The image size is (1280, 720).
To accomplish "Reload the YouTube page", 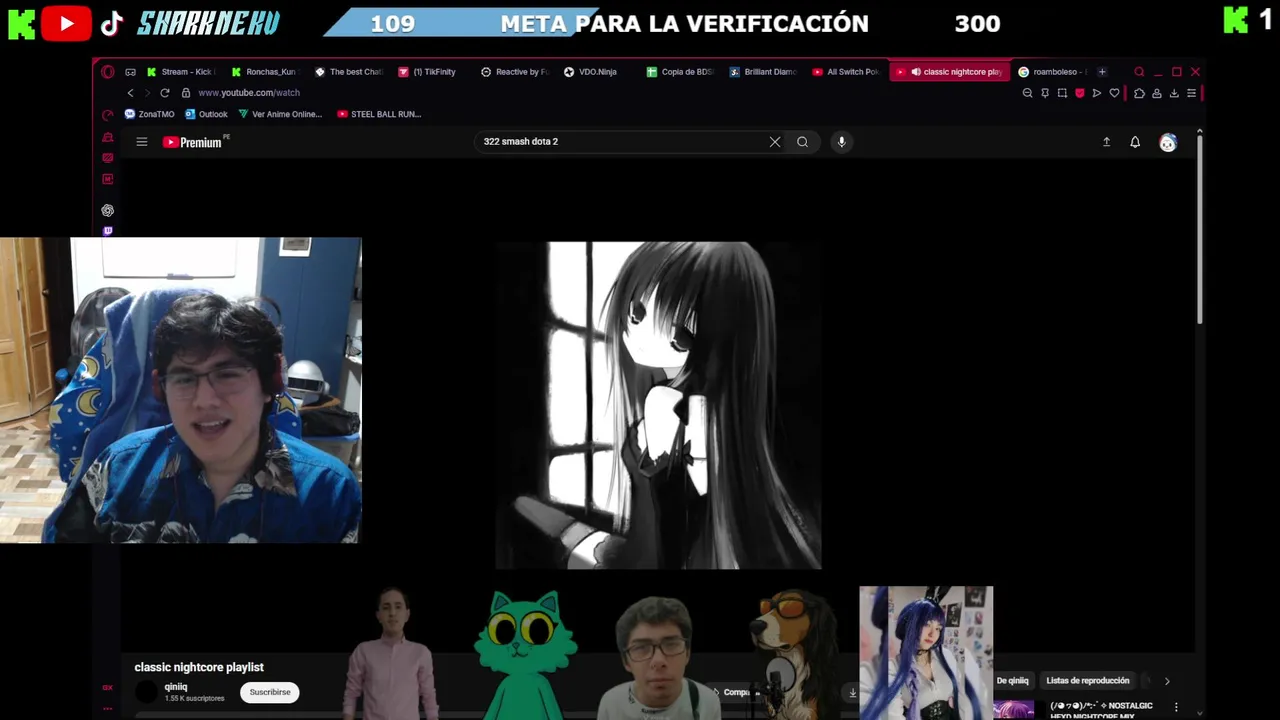I will click(x=165, y=93).
